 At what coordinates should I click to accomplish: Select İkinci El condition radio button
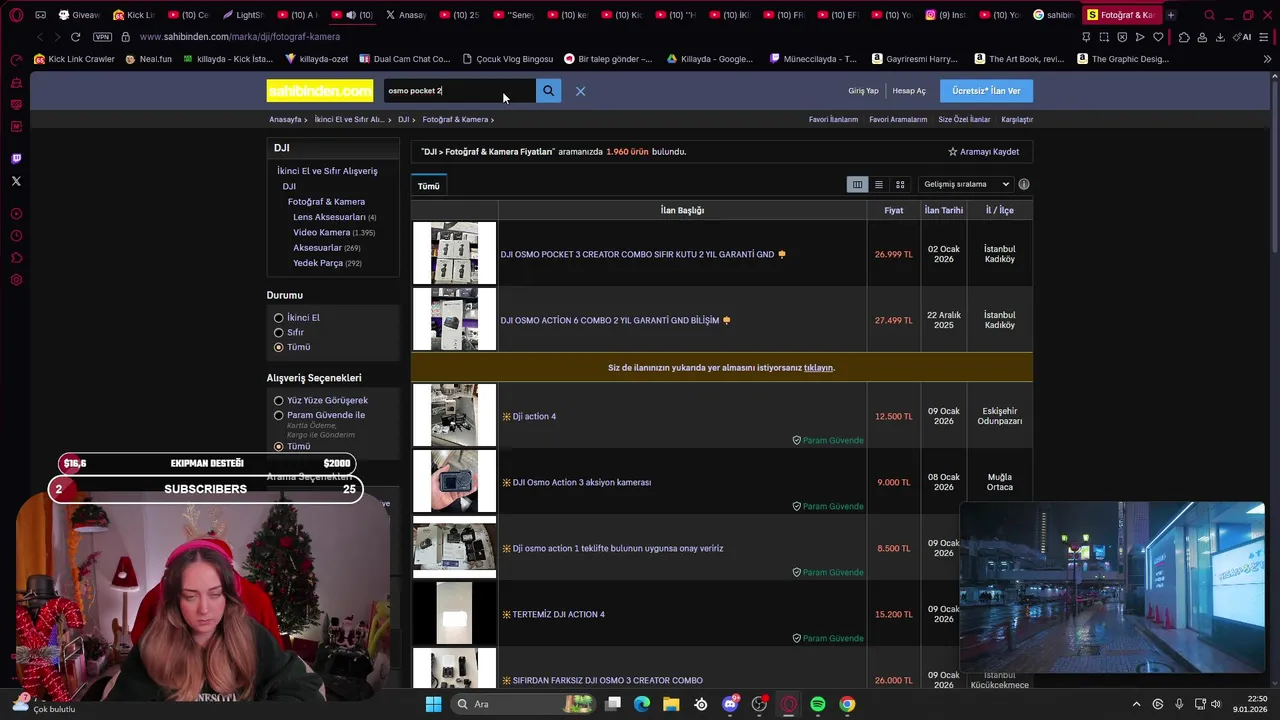279,318
